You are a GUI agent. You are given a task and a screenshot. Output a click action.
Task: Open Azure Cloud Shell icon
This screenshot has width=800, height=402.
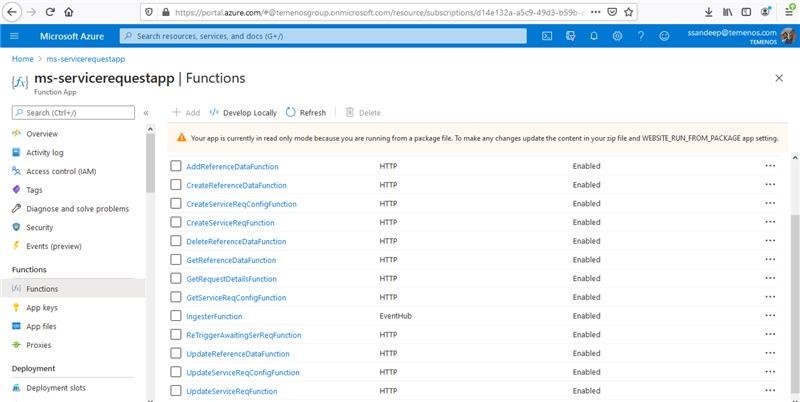pos(547,36)
